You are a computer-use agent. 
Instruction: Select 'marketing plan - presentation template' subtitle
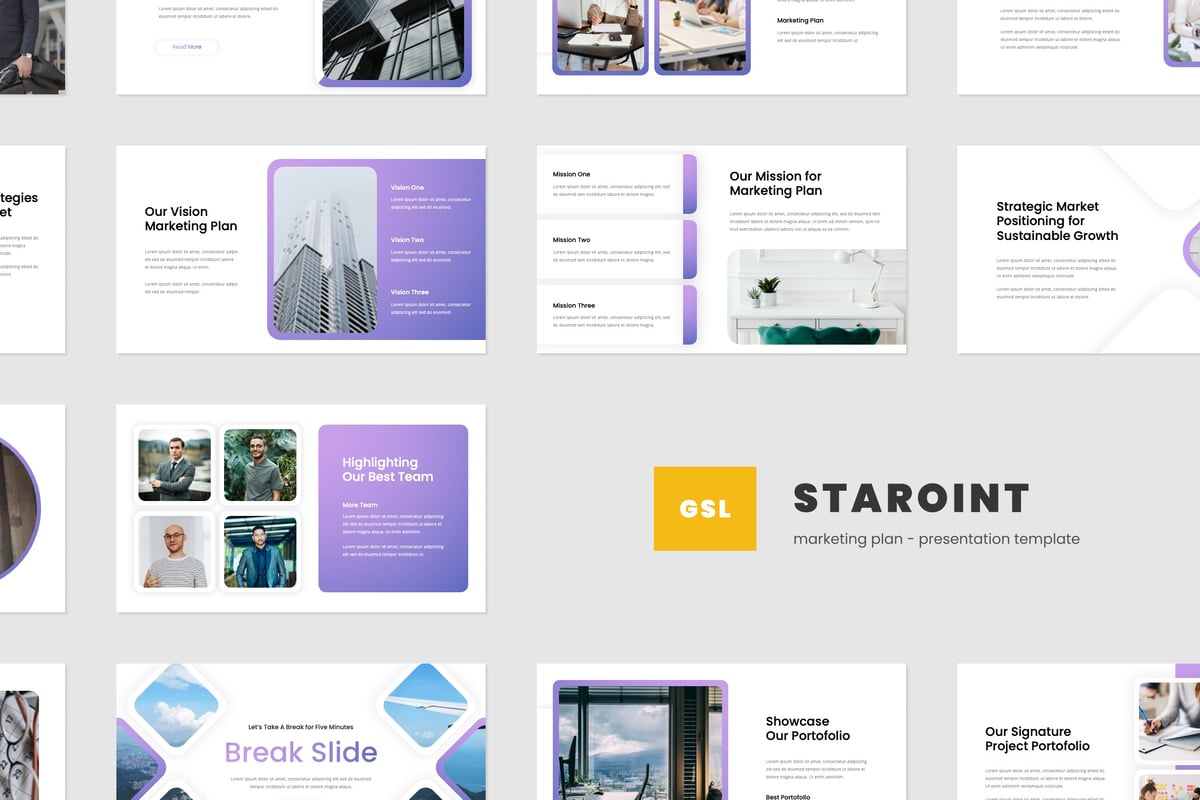coord(936,539)
